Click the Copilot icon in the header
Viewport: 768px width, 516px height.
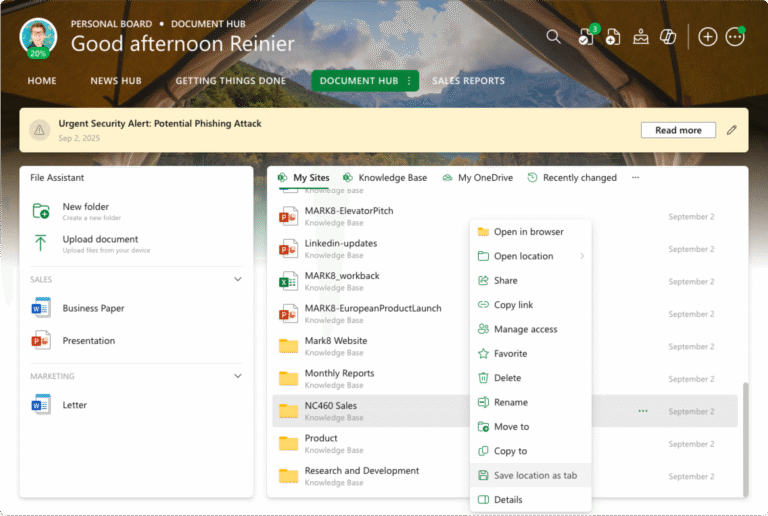(x=668, y=37)
